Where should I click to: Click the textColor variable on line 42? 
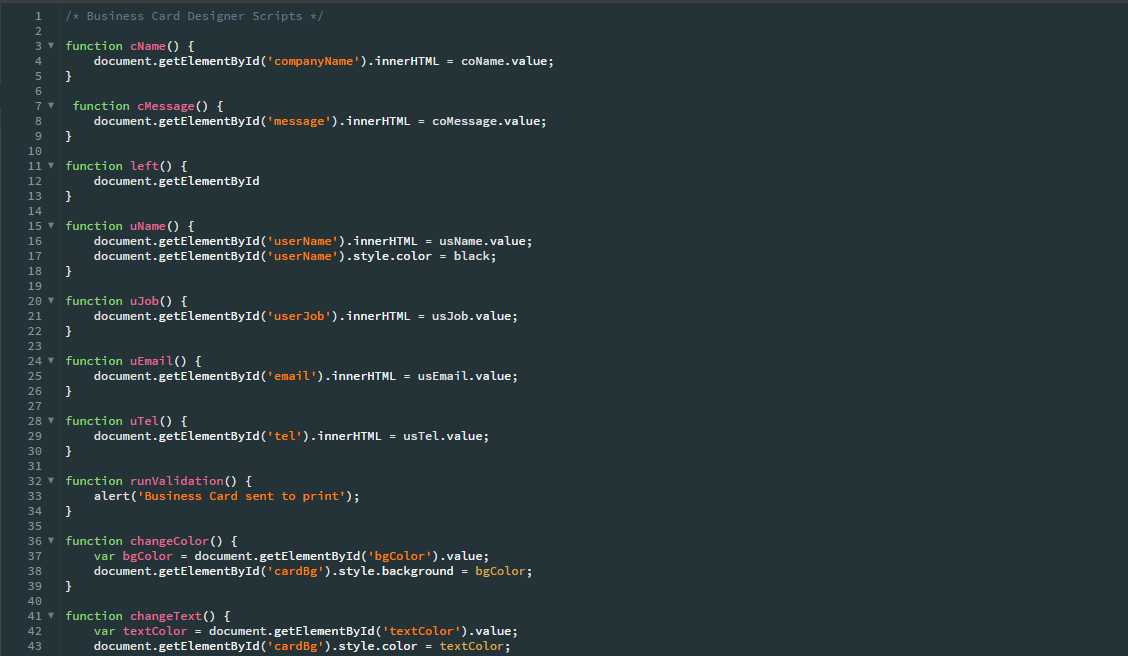coord(155,631)
